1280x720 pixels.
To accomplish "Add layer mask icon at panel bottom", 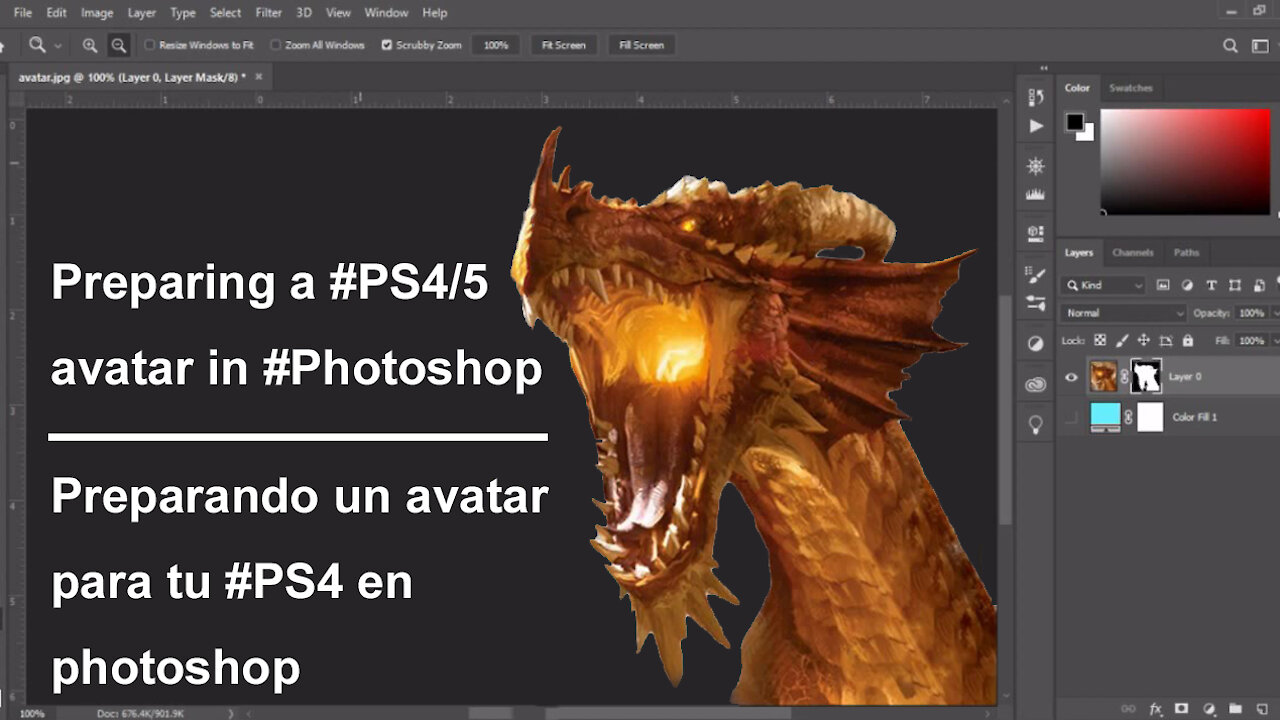I will click(x=1181, y=708).
